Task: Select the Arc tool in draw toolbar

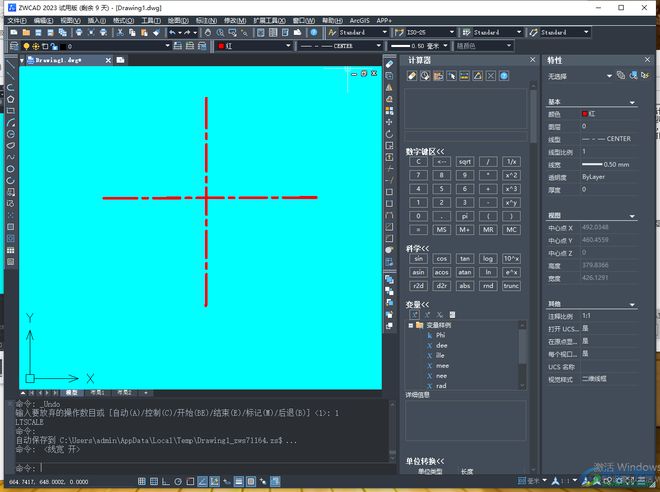Action: click(x=11, y=122)
